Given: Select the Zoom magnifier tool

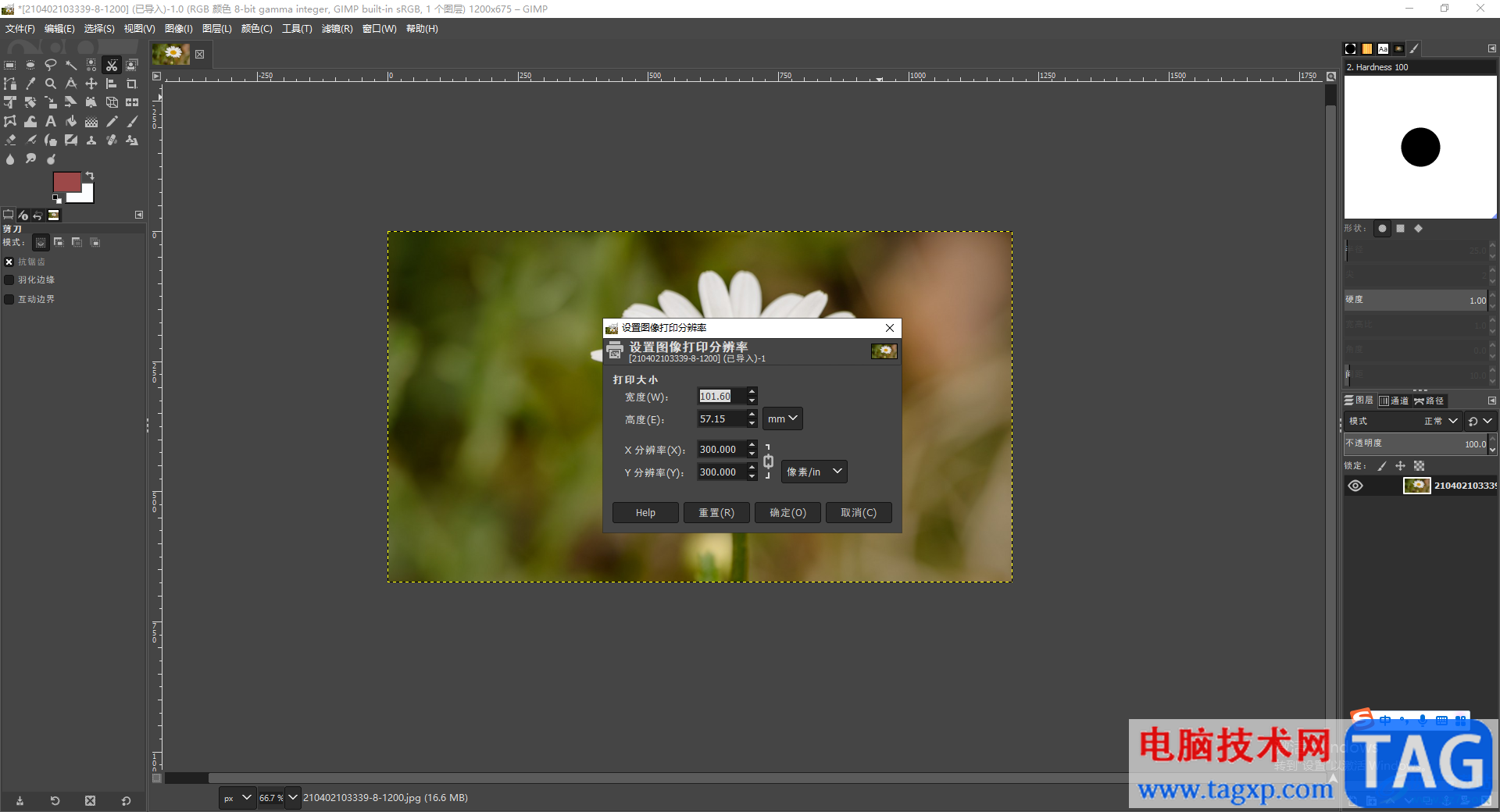Looking at the screenshot, I should coord(51,84).
